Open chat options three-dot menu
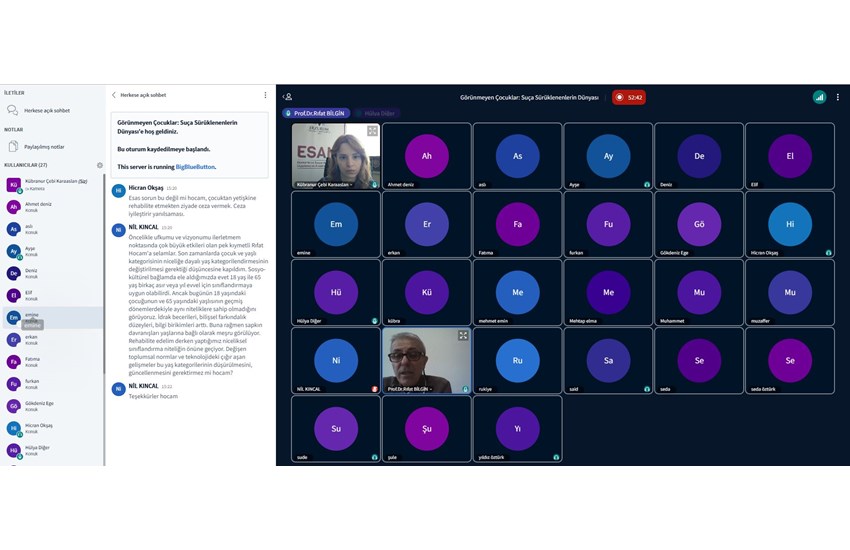 point(265,95)
